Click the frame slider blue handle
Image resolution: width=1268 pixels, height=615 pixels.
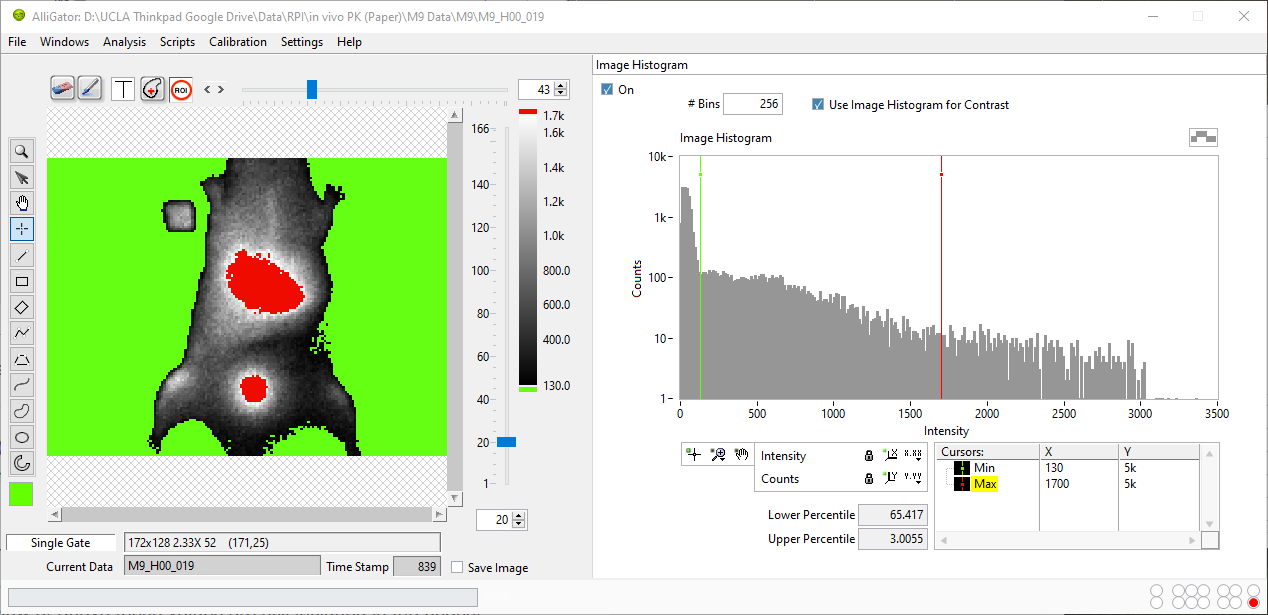click(x=312, y=89)
